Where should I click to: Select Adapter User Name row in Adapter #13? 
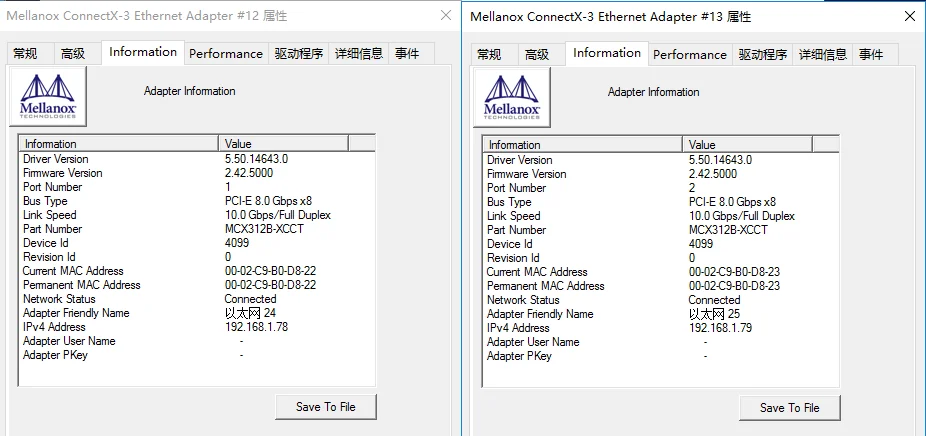(661, 342)
